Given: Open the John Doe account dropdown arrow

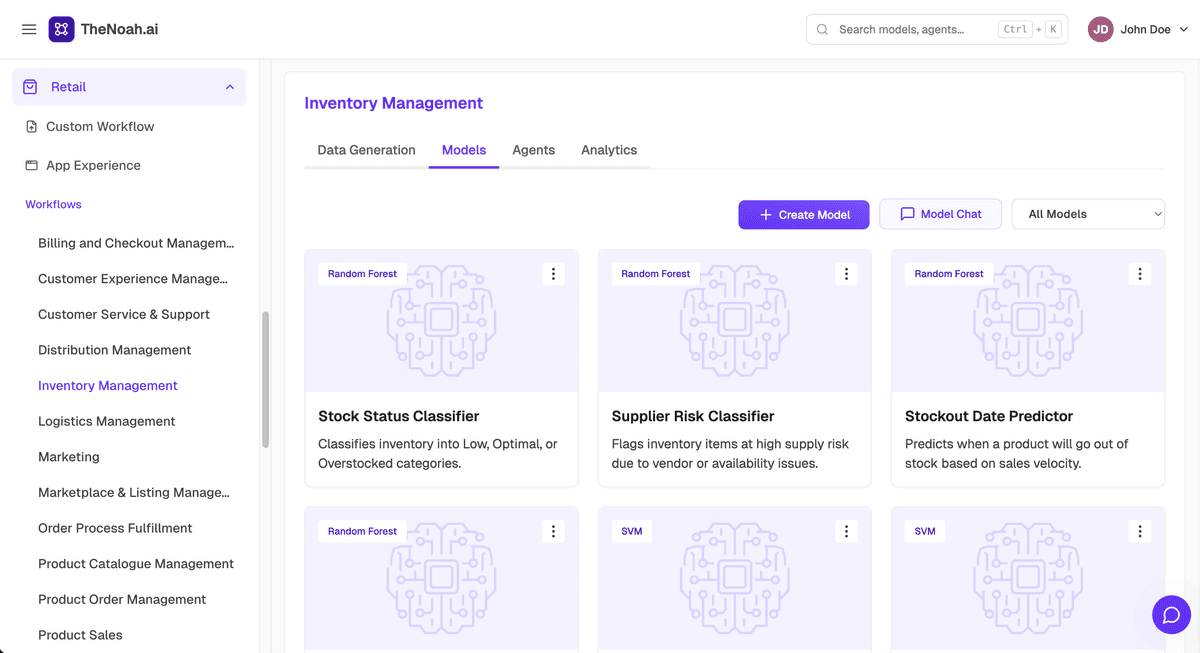Looking at the screenshot, I should [x=1184, y=29].
